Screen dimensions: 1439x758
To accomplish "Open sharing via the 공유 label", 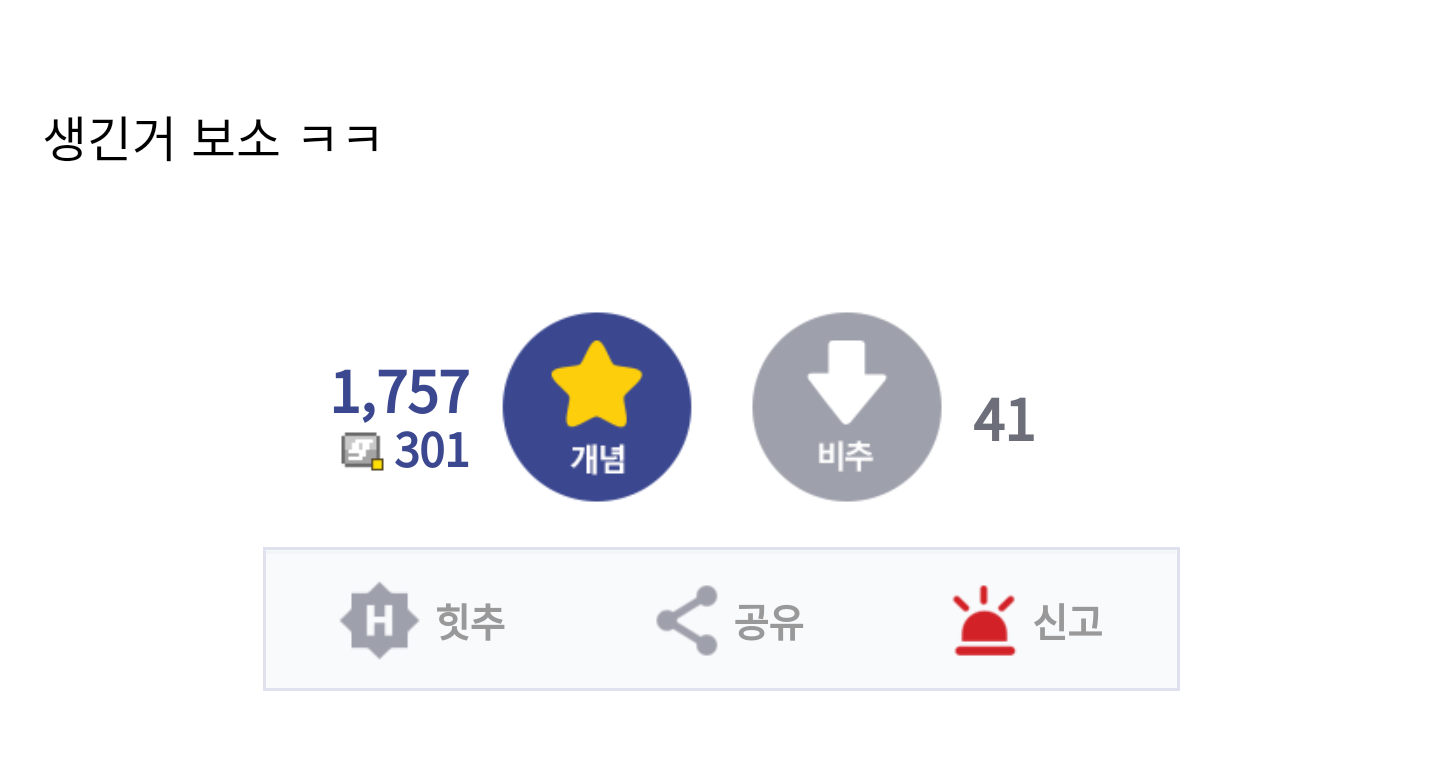I will tap(769, 622).
